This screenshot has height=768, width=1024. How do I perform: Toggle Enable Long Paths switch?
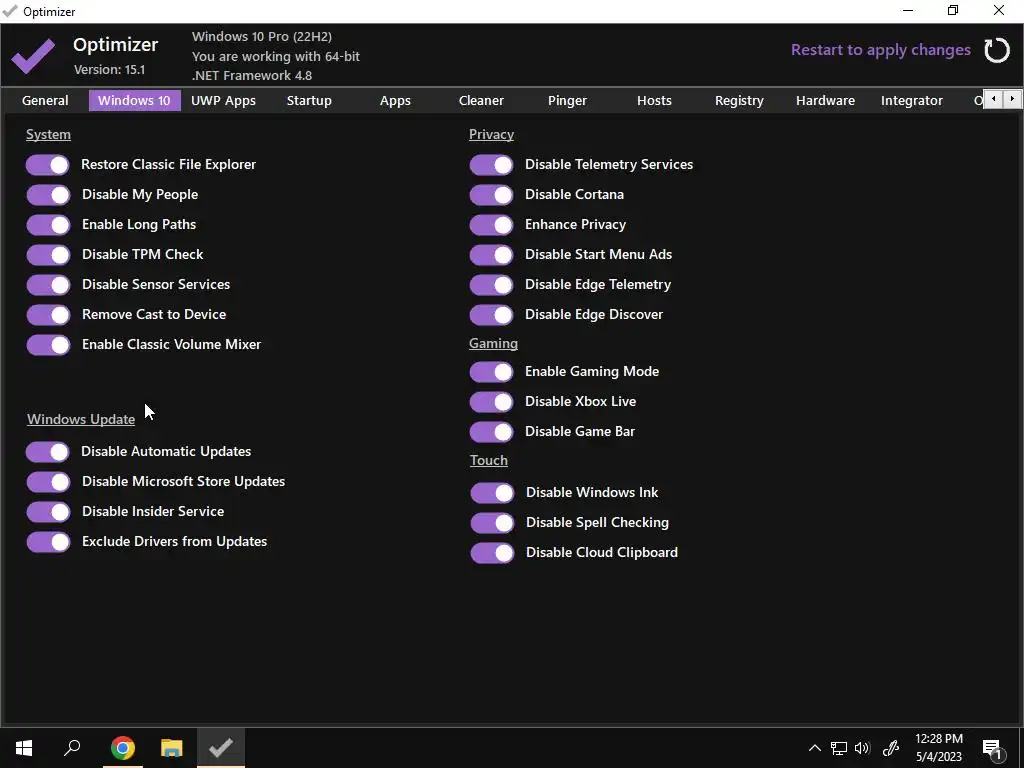(48, 225)
